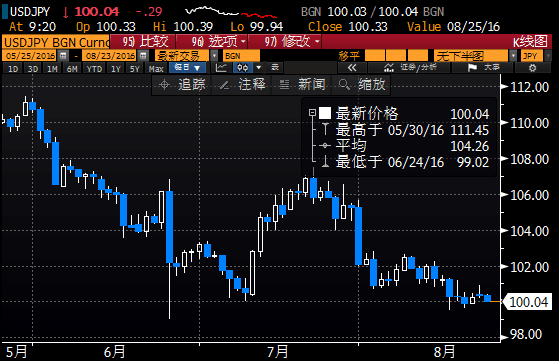This screenshot has width=559, height=361.
Task: Open chart settings gear icon
Action: coord(532,68)
